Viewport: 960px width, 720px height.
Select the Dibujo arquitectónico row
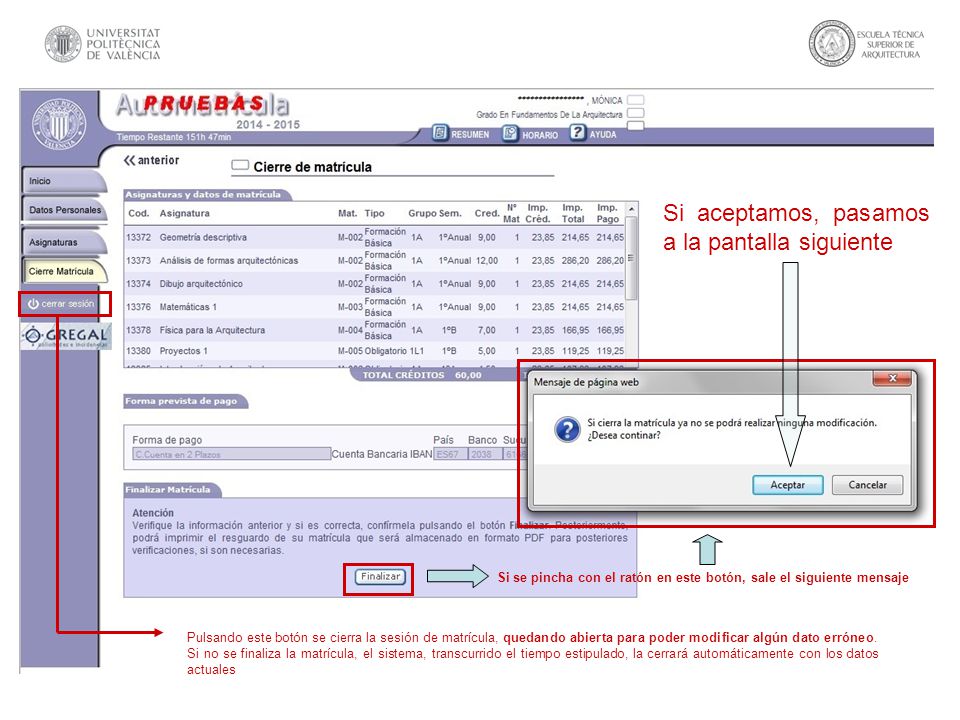375,284
